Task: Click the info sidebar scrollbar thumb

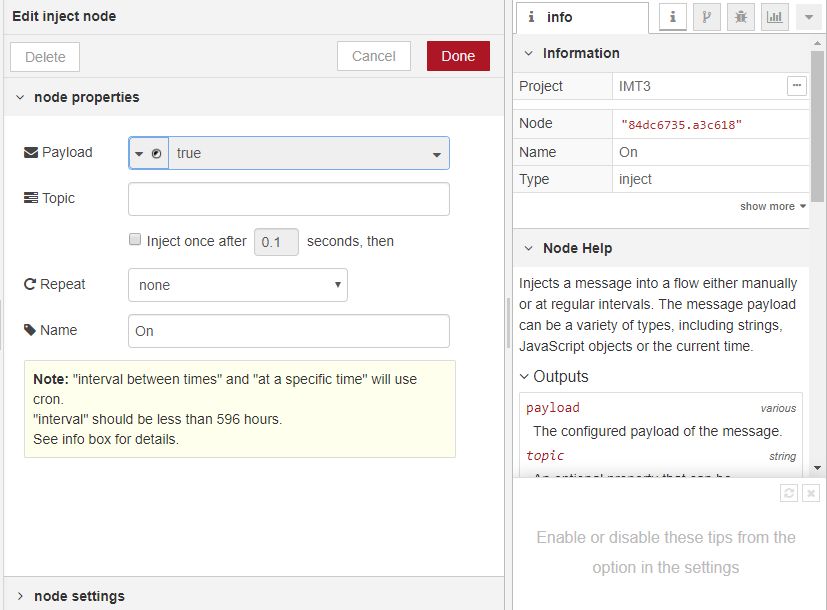Action: tap(817, 126)
